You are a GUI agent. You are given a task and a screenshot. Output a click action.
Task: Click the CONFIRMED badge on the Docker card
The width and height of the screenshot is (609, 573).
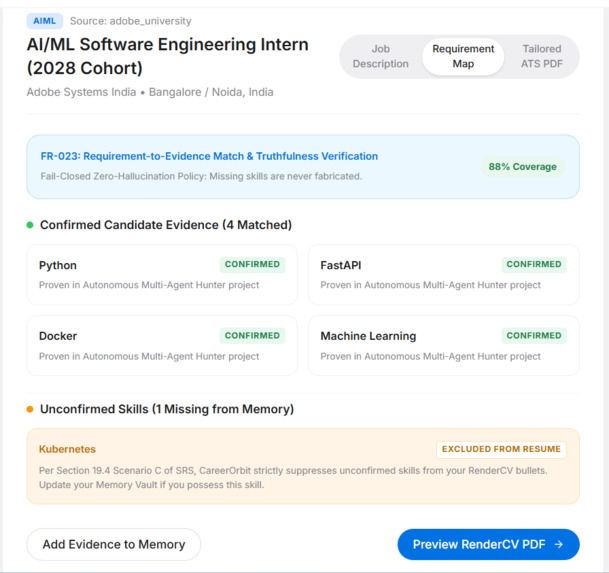252,336
